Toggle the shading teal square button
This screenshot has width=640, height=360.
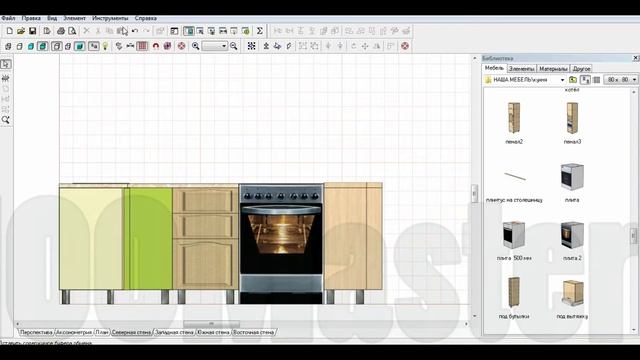(x=80, y=46)
